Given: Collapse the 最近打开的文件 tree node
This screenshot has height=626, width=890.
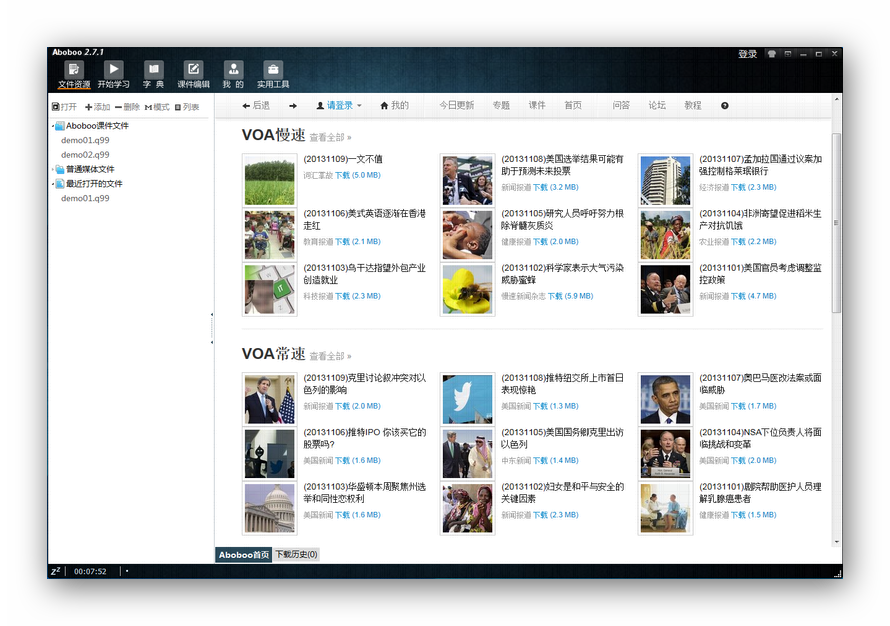Looking at the screenshot, I should pos(53,184).
